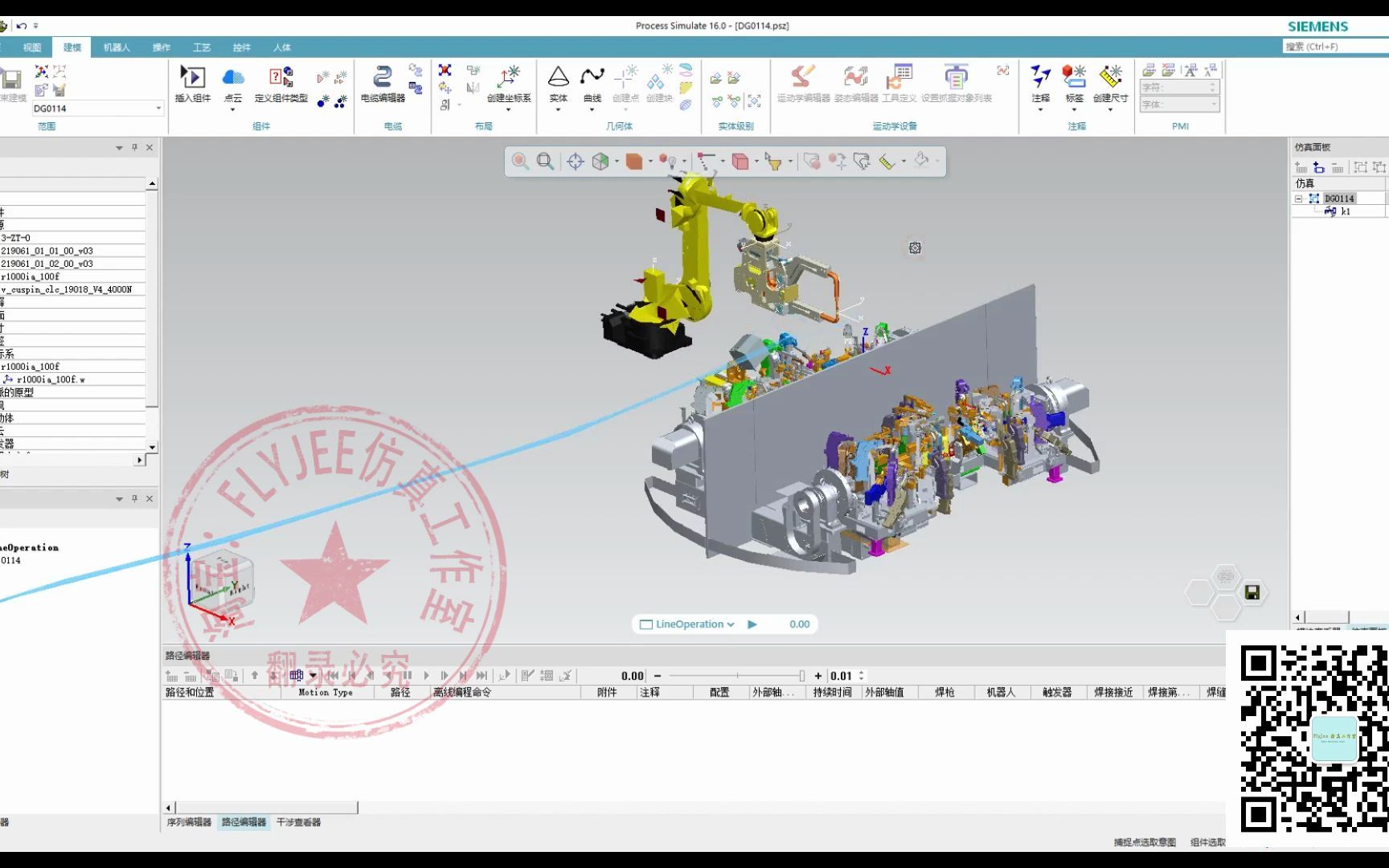Click the 0.01 time interval stepper
The width and height of the screenshot is (1389, 868).
coord(861,676)
